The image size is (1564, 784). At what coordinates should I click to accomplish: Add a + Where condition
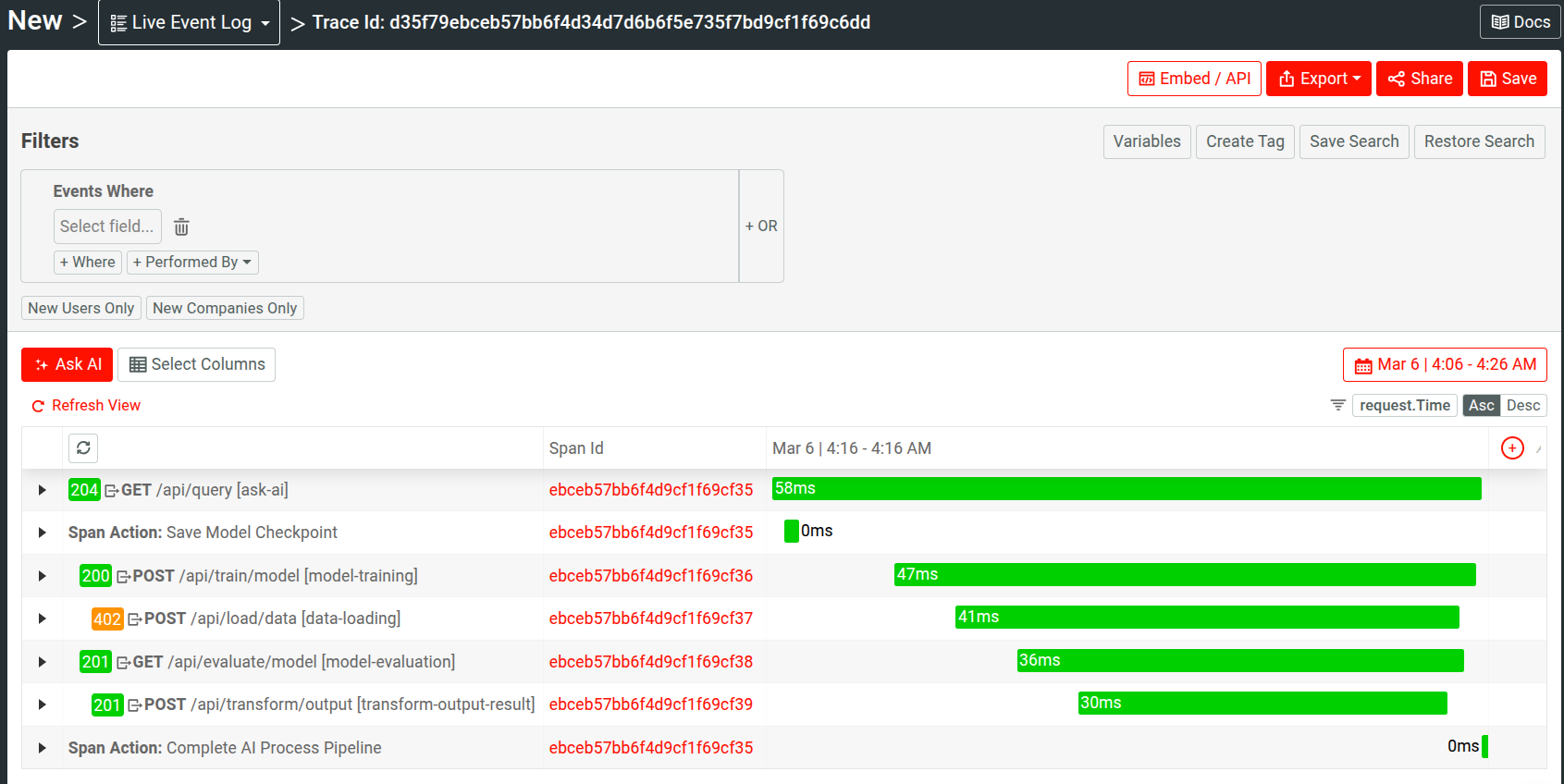tap(88, 263)
